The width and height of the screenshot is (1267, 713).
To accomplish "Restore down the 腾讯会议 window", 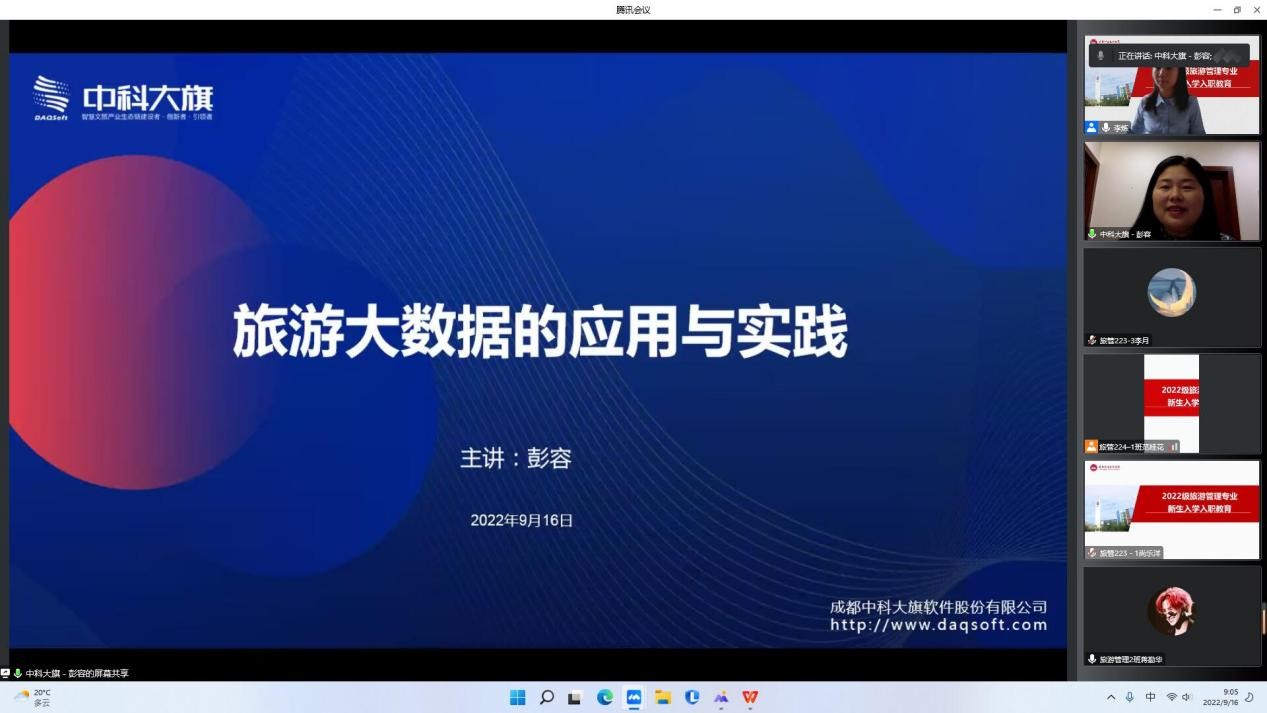I will (1237, 9).
